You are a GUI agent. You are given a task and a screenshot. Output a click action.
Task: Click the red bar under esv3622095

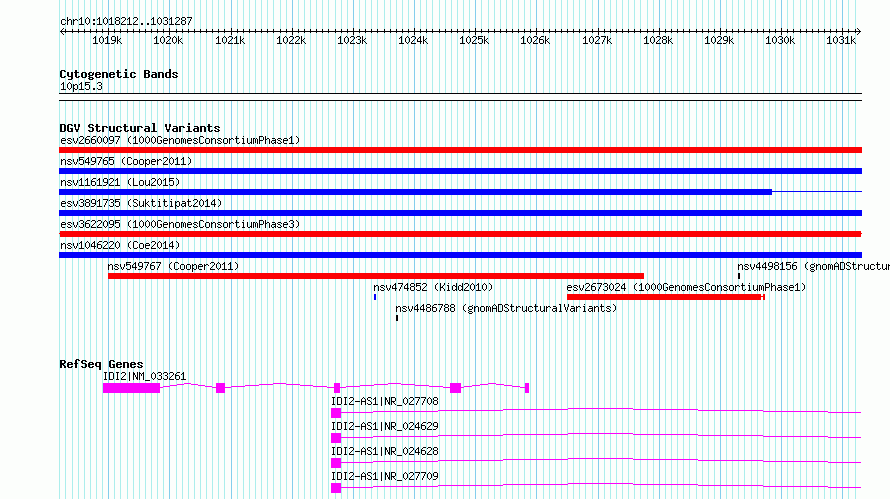pos(460,234)
